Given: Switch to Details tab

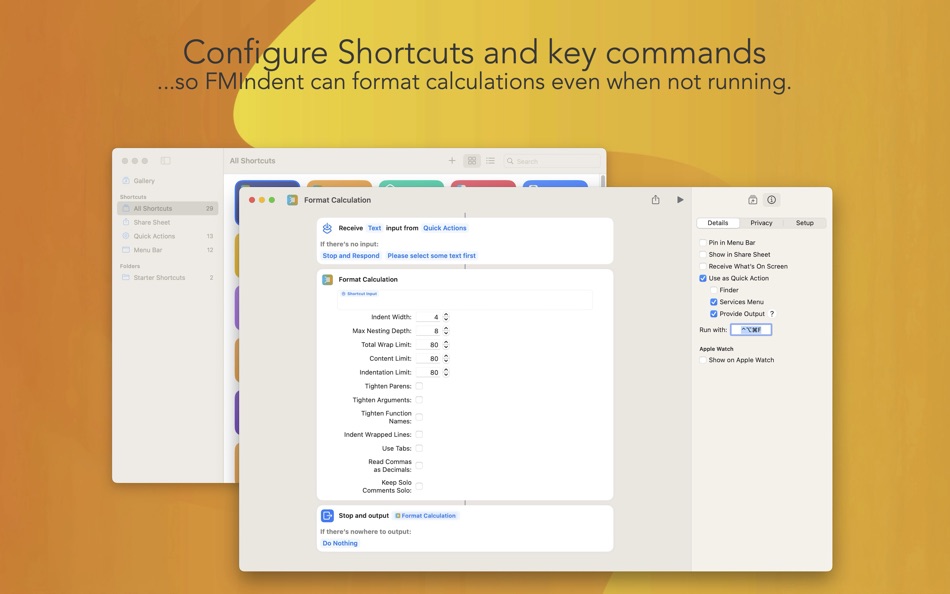Looking at the screenshot, I should [718, 223].
